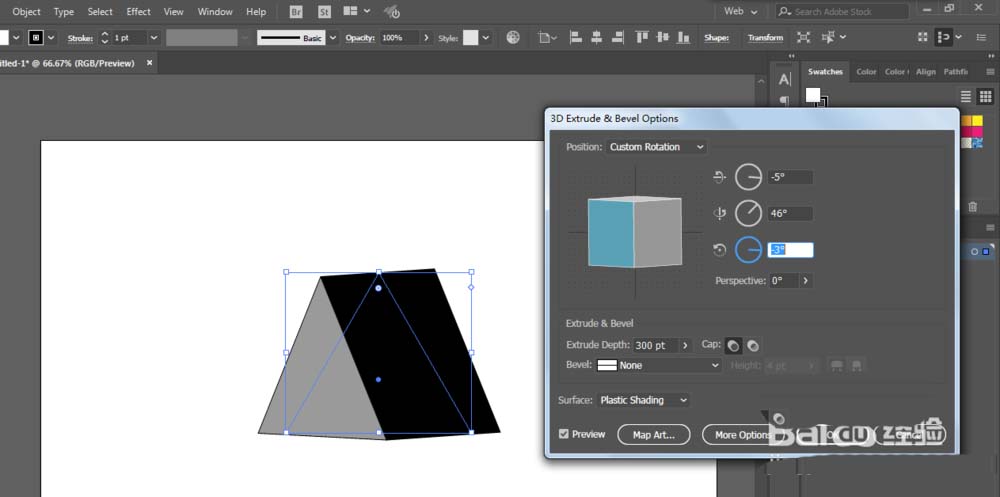Click the layer target circle icon

pos(974,251)
